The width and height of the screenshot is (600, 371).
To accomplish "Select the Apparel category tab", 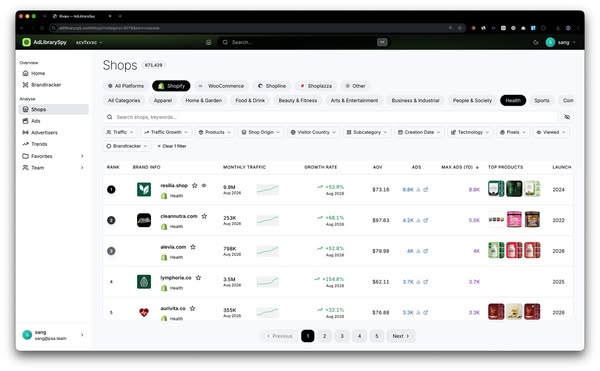I will pos(163,100).
